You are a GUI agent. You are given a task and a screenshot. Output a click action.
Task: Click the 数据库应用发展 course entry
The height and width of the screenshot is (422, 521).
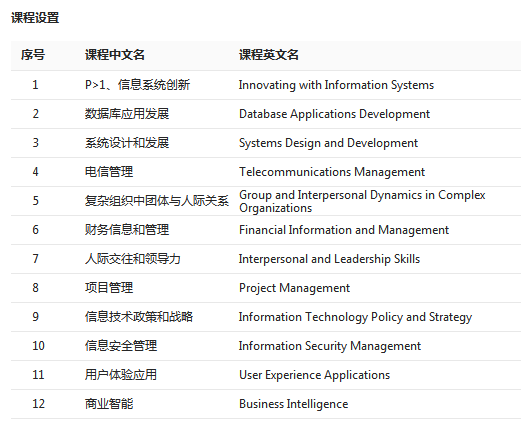(127, 114)
